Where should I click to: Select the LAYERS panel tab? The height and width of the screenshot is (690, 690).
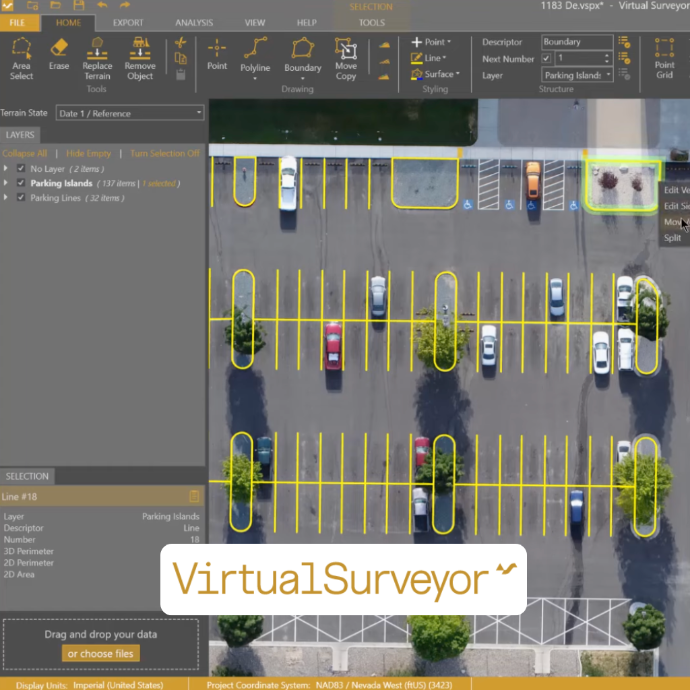coord(20,135)
